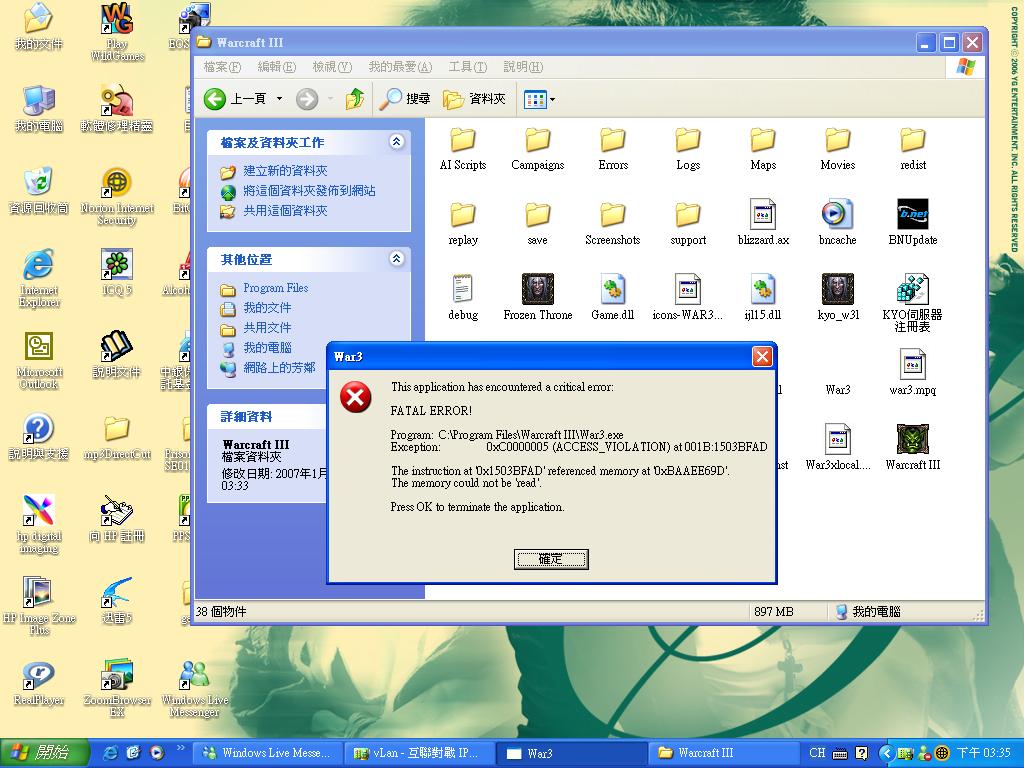This screenshot has height=768, width=1024.
Task: Open the 工具(T) Tools menu
Action: 468,67
